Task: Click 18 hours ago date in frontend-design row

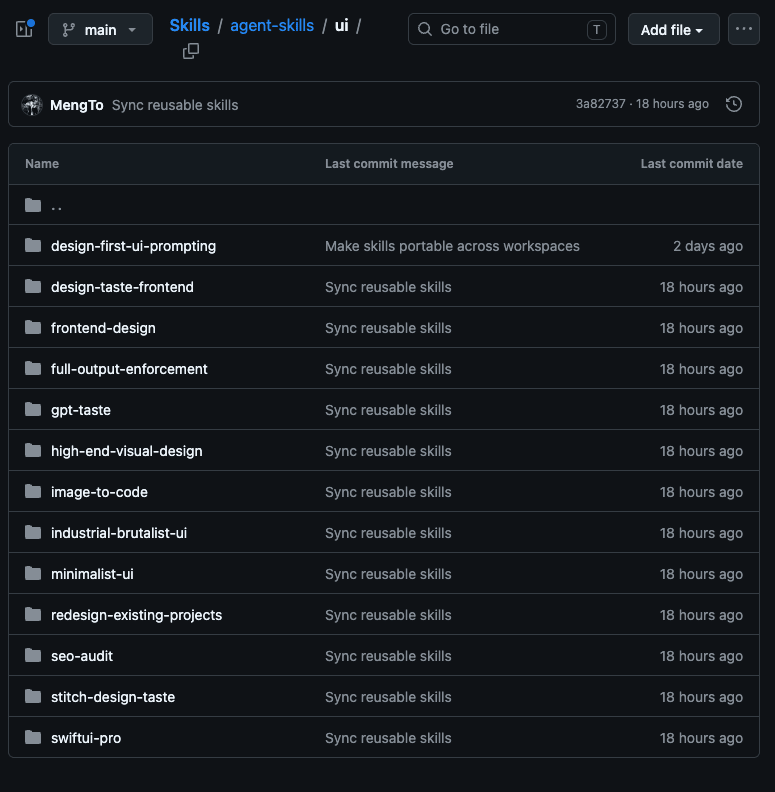Action: 701,328
